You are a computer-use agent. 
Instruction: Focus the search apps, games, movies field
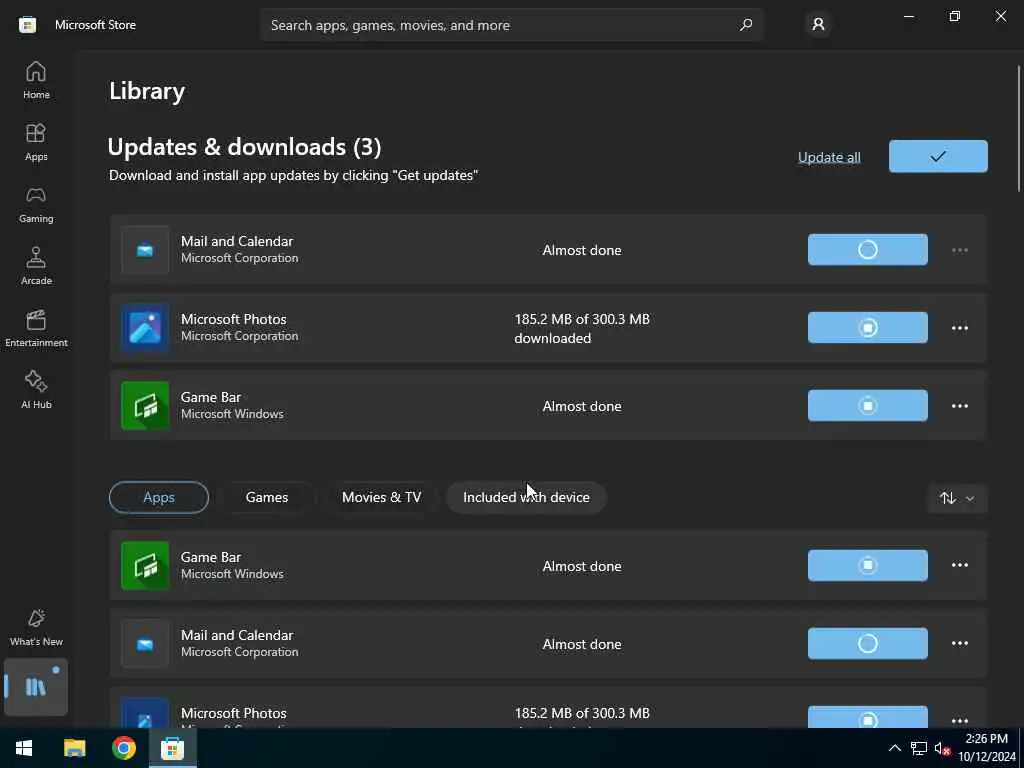coord(512,25)
